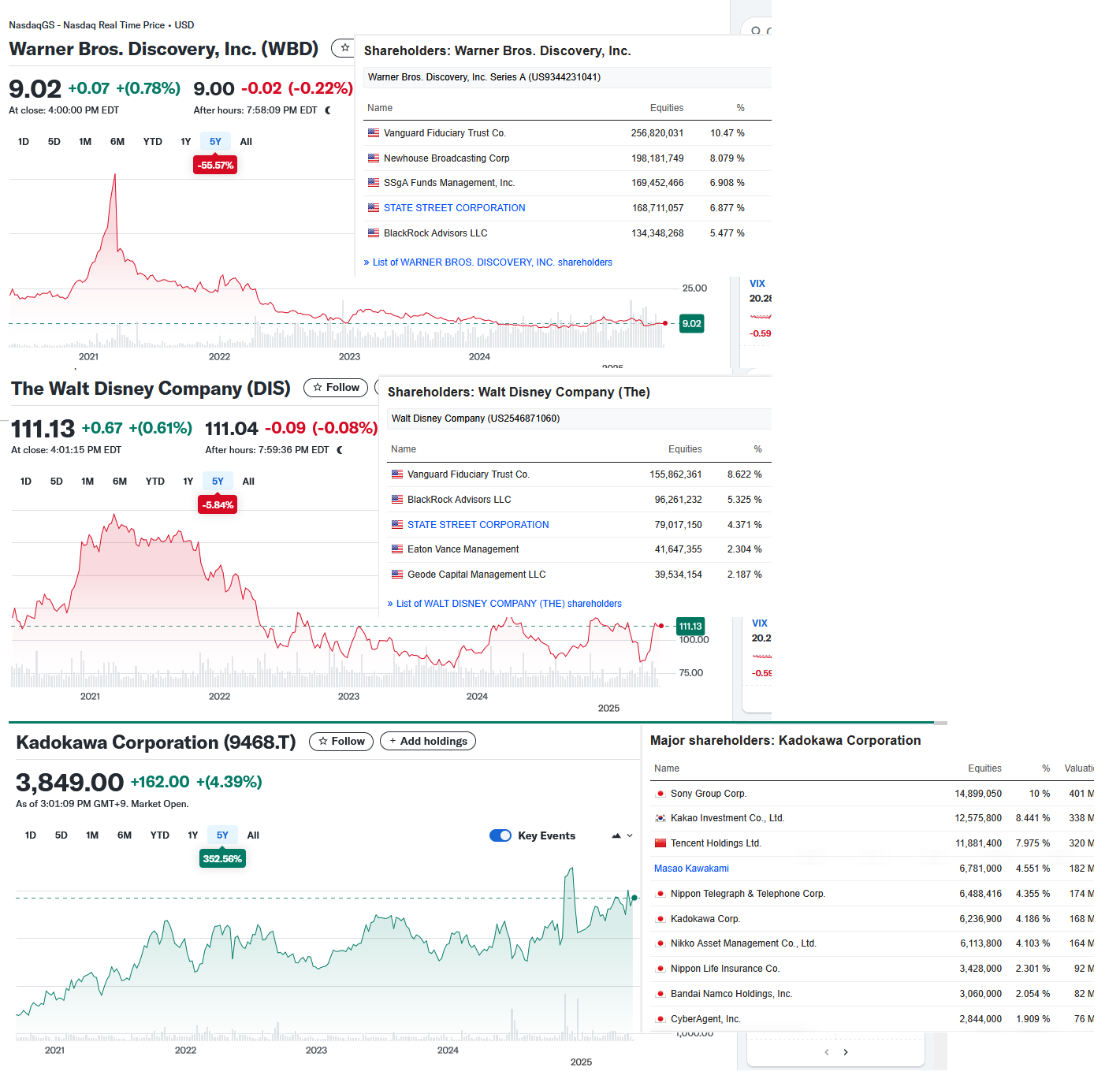Click the 352.56% badge under Kadokawa 5Y

(x=222, y=859)
